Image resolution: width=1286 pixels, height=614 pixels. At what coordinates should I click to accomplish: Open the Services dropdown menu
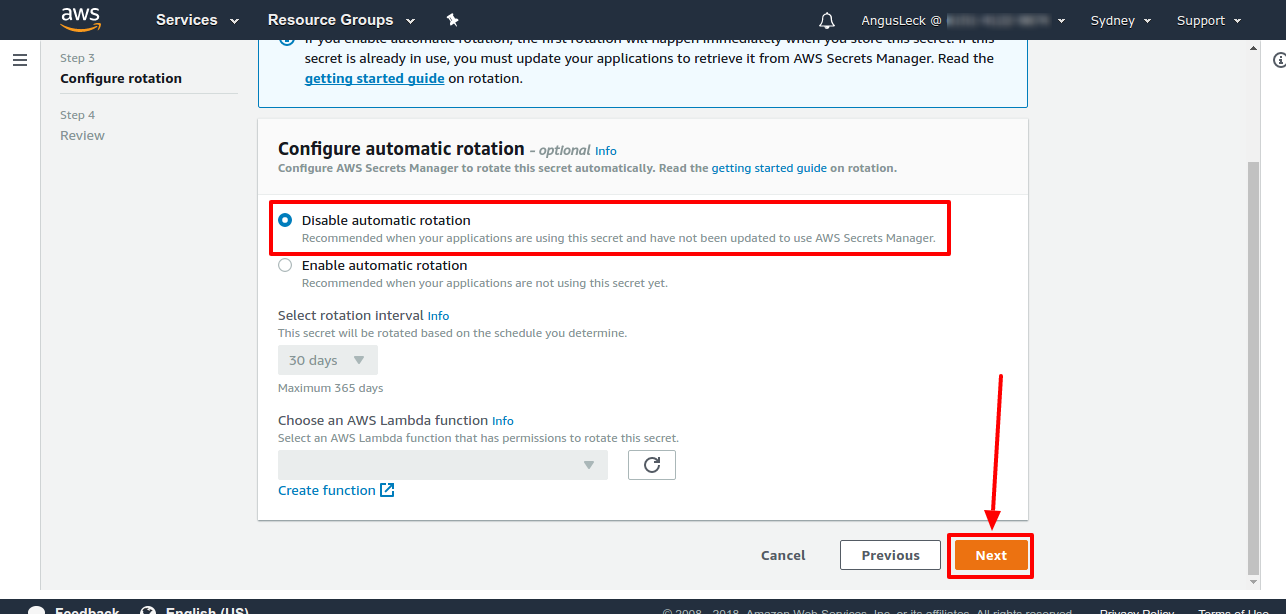tap(197, 20)
